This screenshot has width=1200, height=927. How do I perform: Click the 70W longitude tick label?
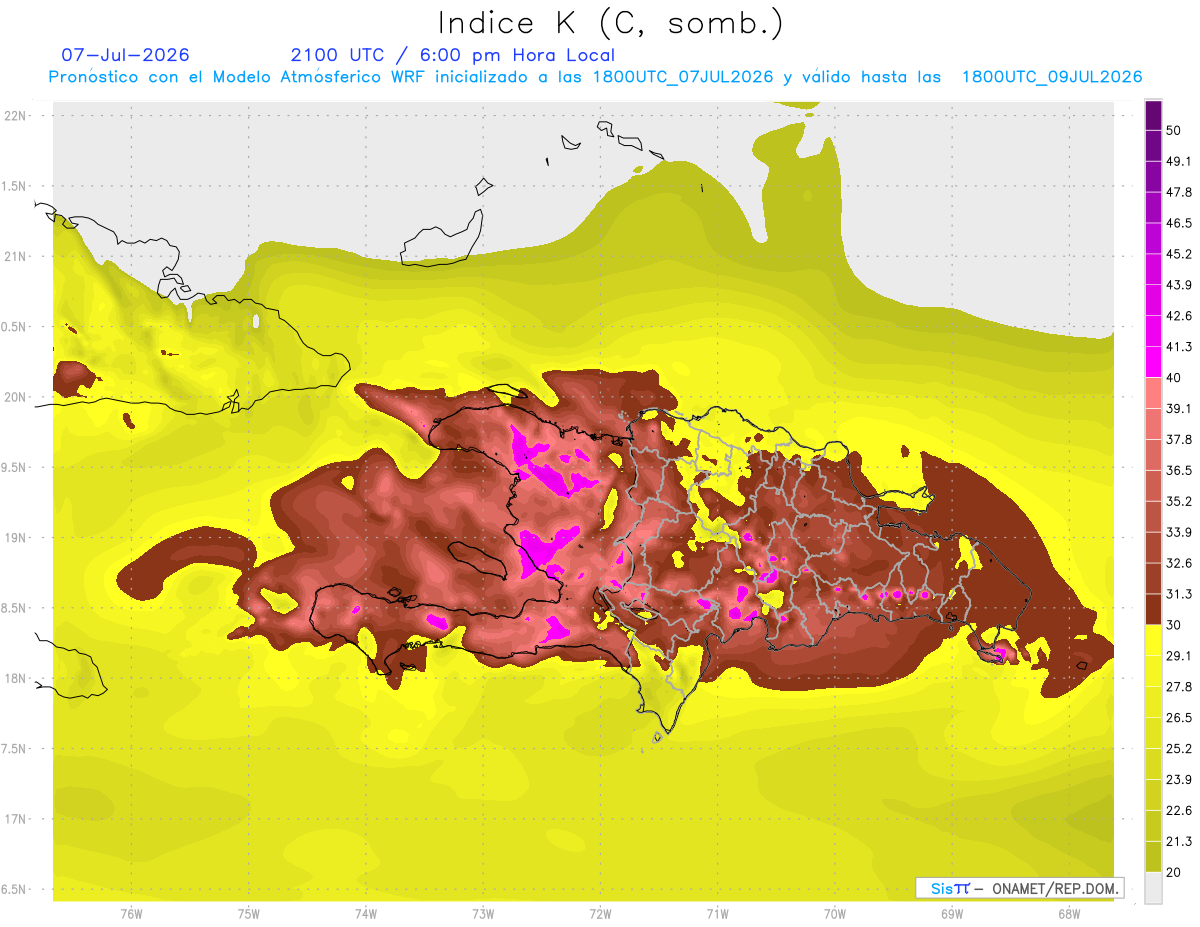pyautogui.click(x=834, y=913)
